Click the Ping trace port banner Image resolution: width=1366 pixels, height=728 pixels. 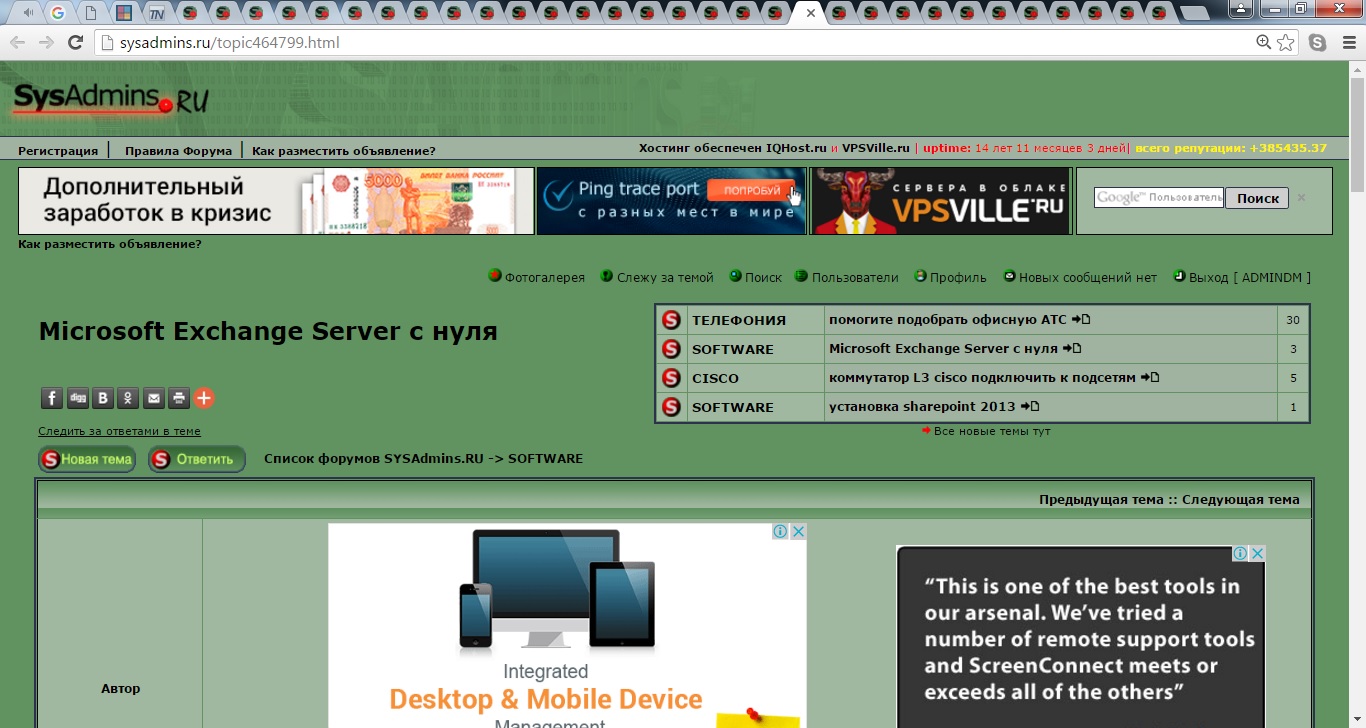671,201
